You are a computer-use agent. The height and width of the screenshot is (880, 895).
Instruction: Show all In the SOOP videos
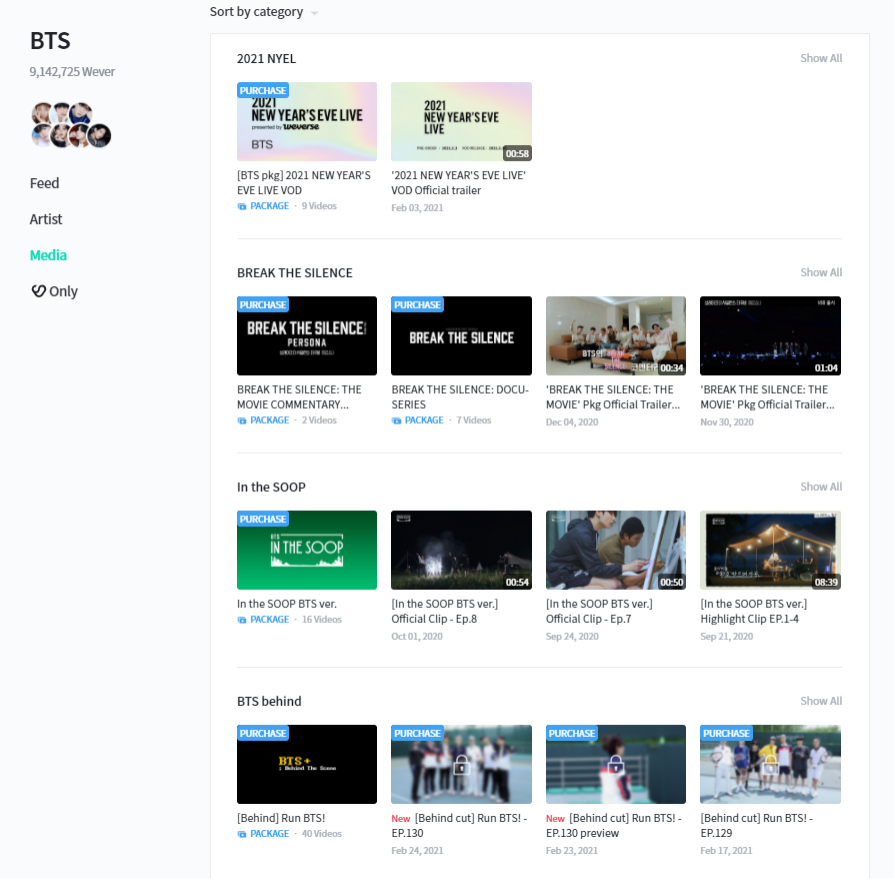click(x=820, y=487)
